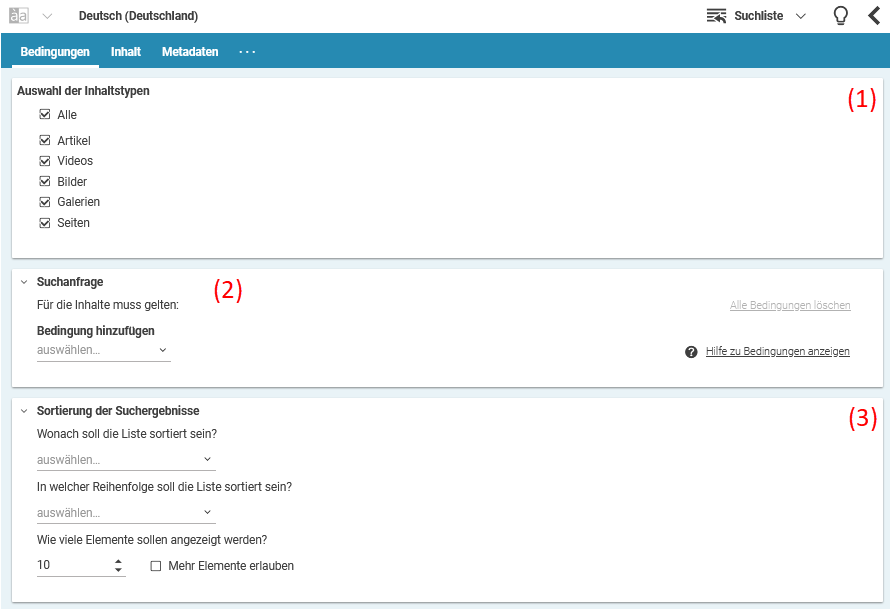Click the help question mark icon
The height and width of the screenshot is (609, 890).
click(x=690, y=351)
